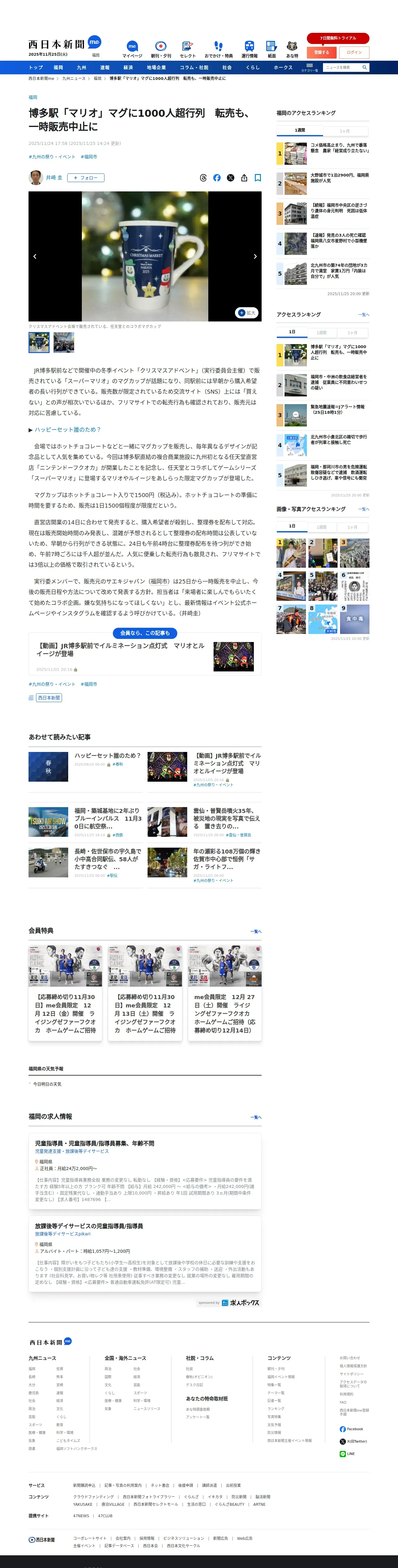Click the ログイン button
Screen dimensions: 398x1568
354,52
